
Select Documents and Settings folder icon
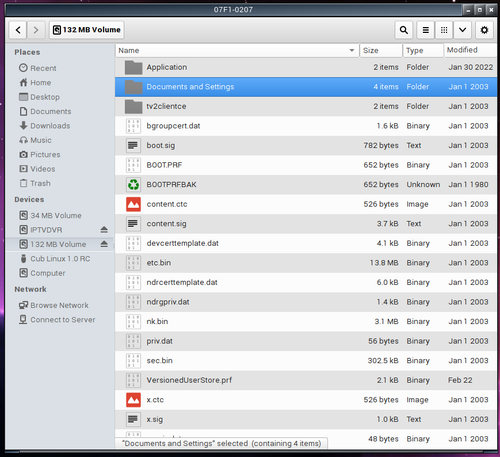point(133,87)
